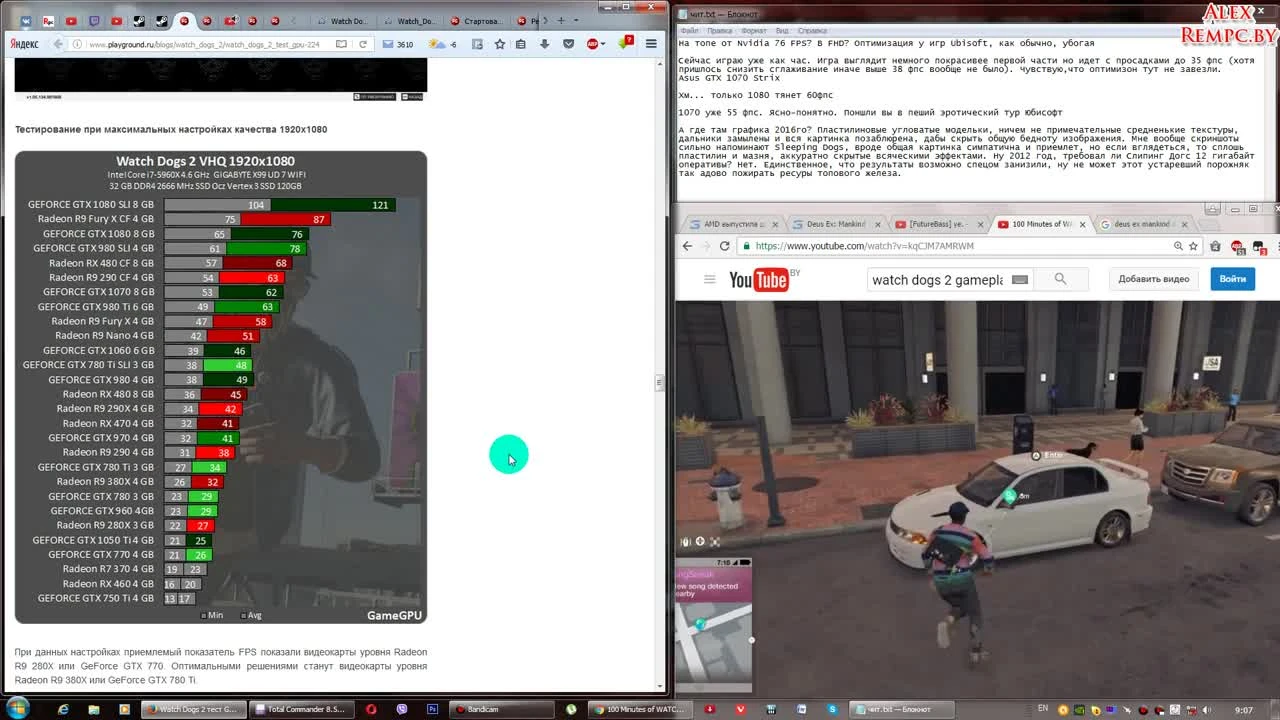Open Photoshop from the taskbar
Screen dimensions: 1280x720
tap(432, 709)
